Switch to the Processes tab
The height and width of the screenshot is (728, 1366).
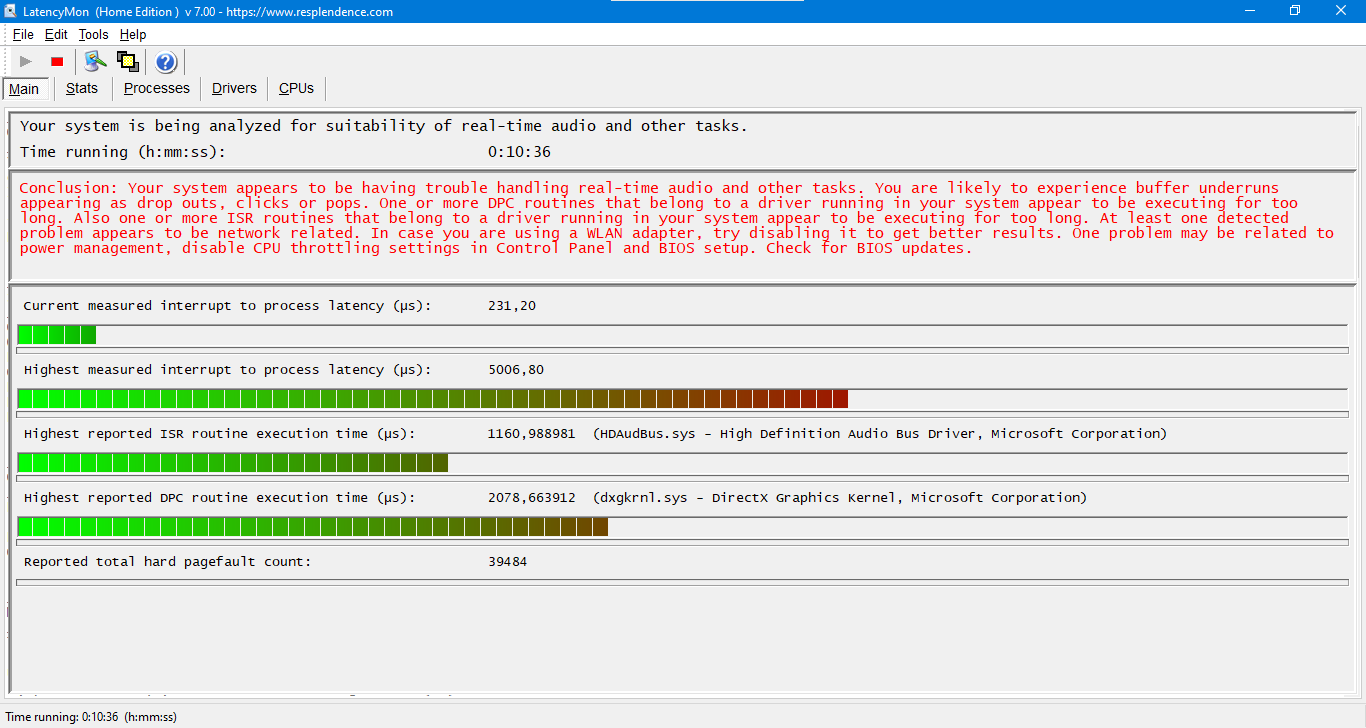click(156, 88)
